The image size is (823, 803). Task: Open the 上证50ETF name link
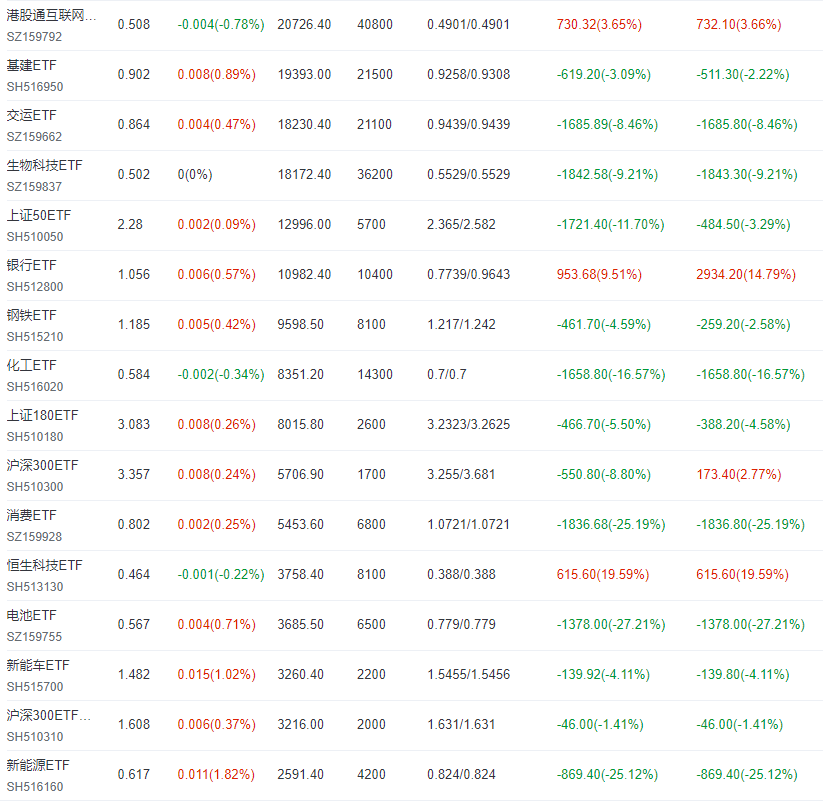click(x=39, y=215)
